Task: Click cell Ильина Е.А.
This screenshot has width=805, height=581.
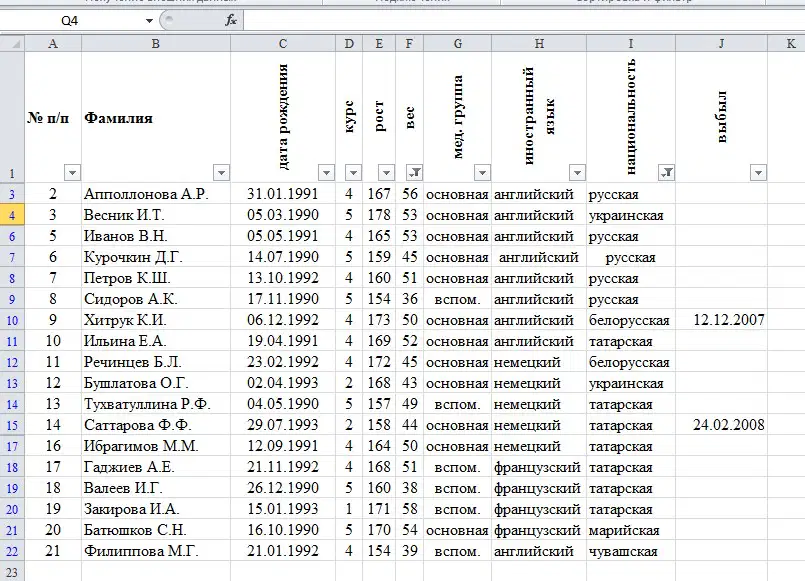Action: 156,341
